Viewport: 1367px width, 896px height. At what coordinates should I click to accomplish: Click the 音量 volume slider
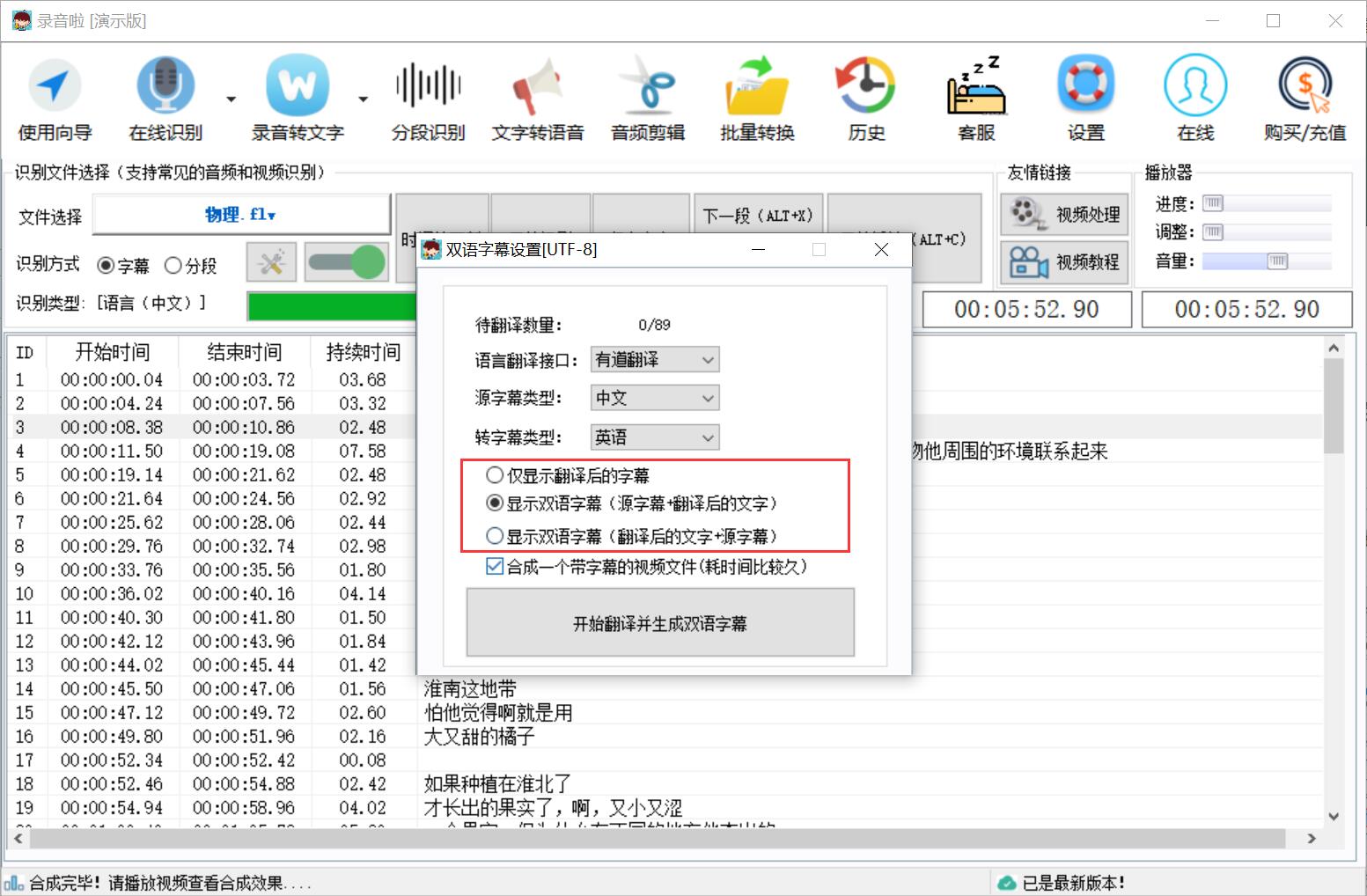[1266, 261]
